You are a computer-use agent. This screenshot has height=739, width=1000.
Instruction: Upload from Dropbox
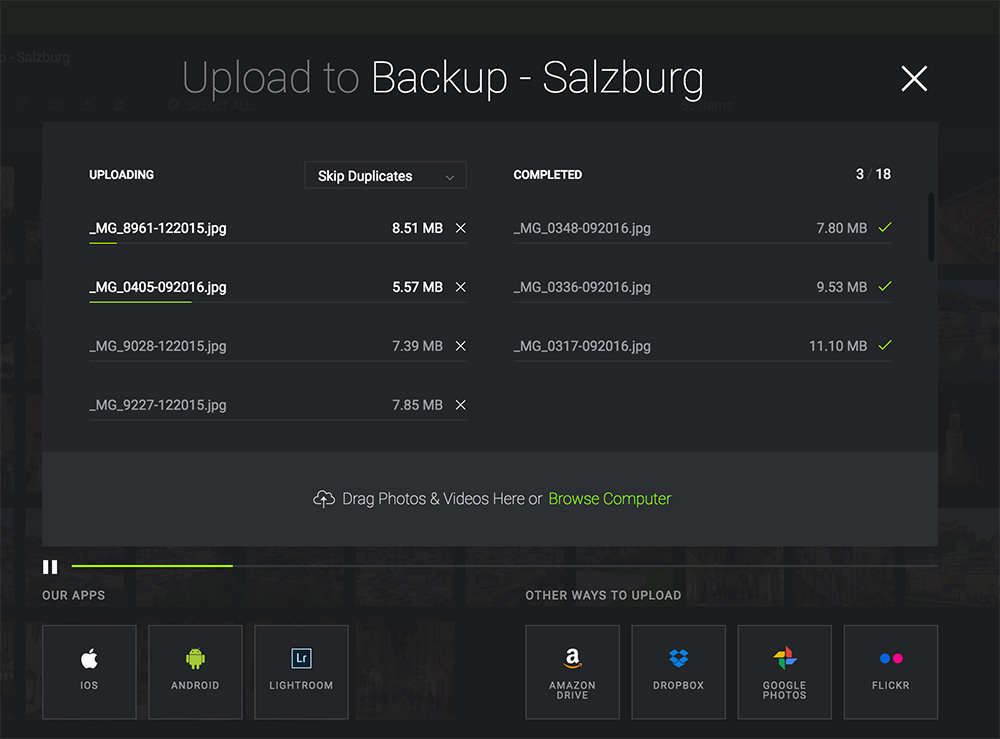pyautogui.click(x=678, y=672)
